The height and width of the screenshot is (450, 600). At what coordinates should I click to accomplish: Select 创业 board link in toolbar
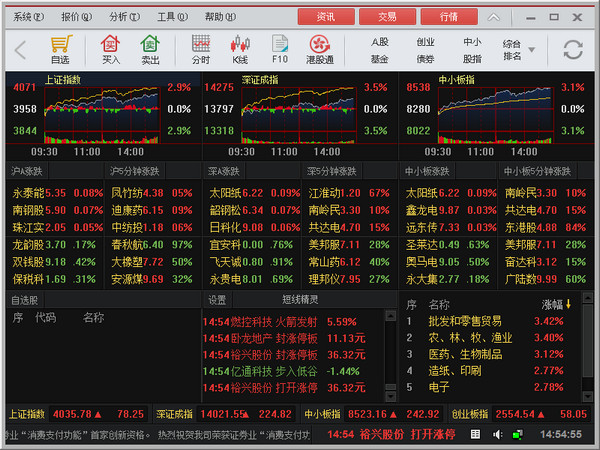pyautogui.click(x=426, y=42)
